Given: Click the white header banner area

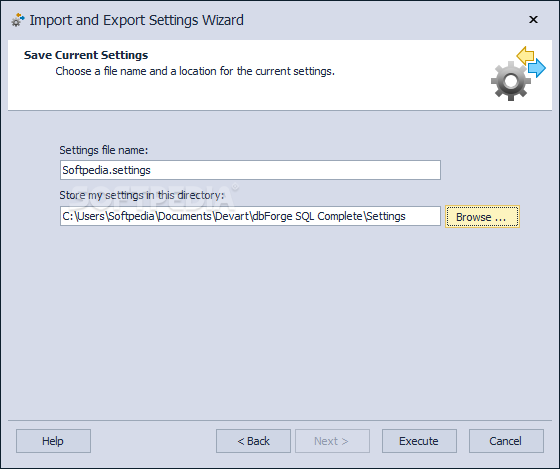Looking at the screenshot, I should pos(280,75).
